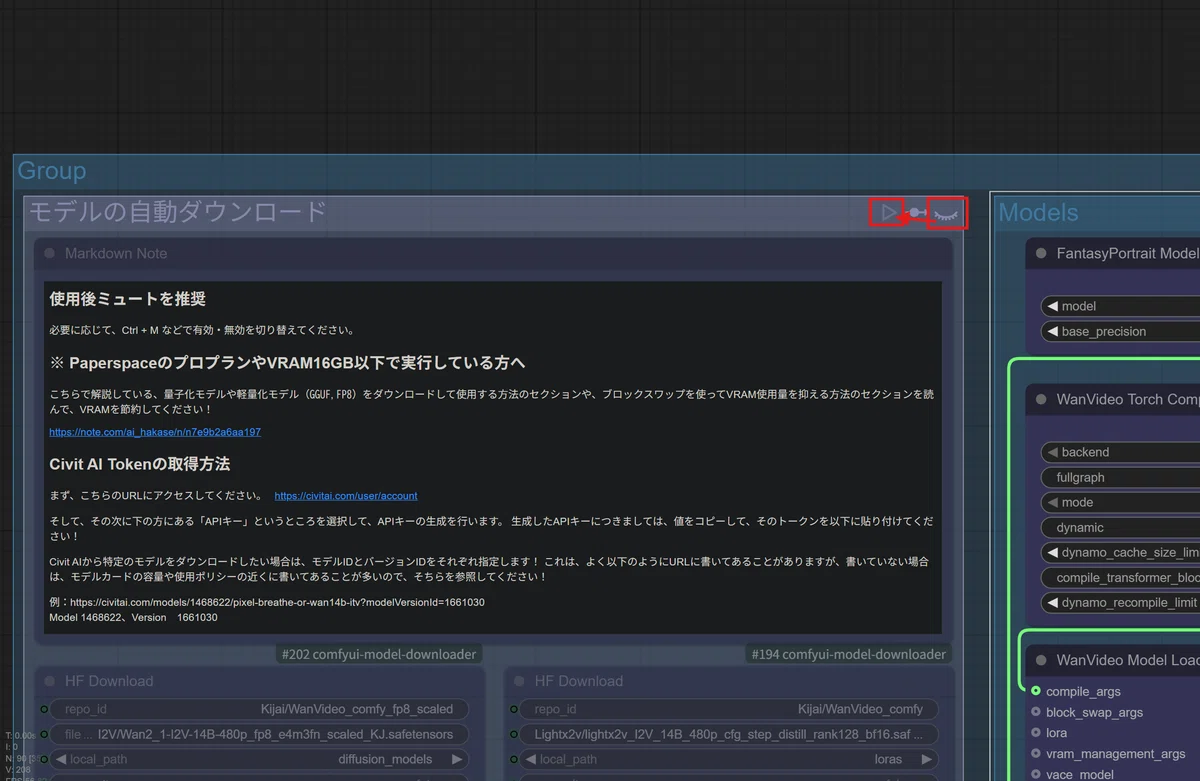Click the lora input port
Image resolution: width=1200 pixels, height=781 pixels.
(x=1036, y=733)
